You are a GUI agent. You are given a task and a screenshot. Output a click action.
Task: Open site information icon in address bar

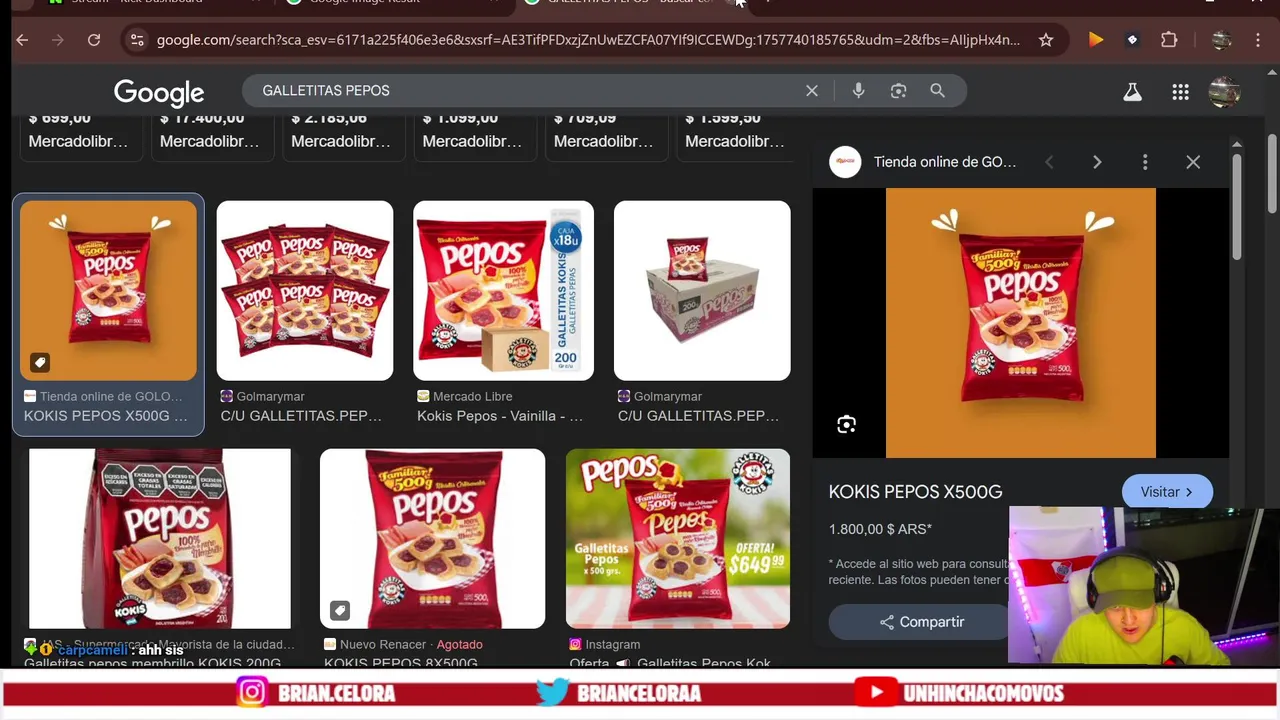click(137, 40)
